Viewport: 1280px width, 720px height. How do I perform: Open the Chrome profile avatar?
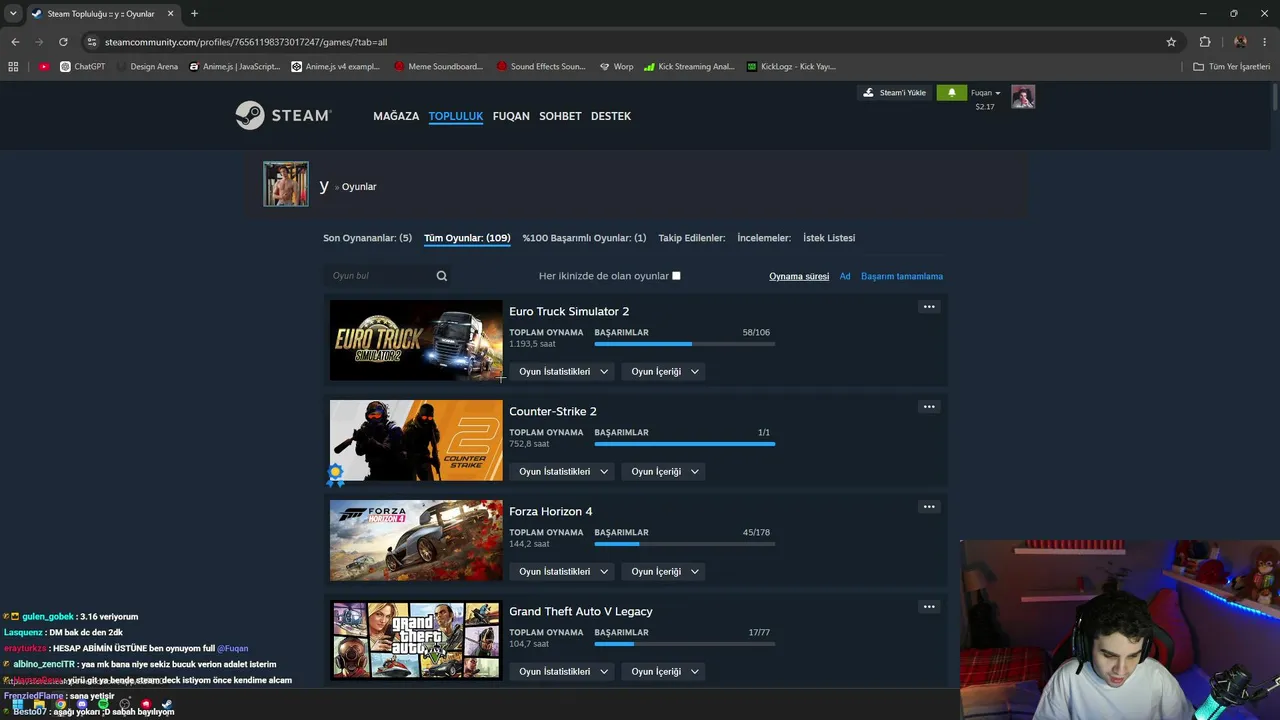(1240, 42)
